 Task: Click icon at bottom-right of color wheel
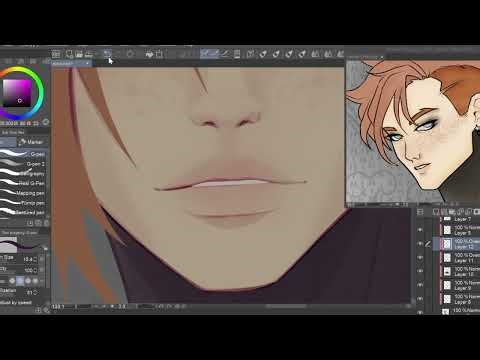(x=46, y=122)
